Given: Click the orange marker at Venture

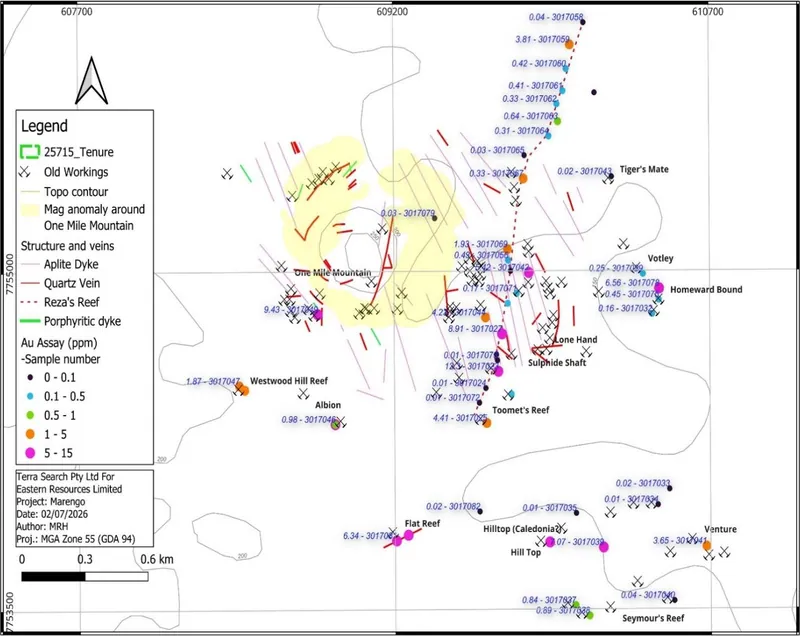Looking at the screenshot, I should click(707, 546).
